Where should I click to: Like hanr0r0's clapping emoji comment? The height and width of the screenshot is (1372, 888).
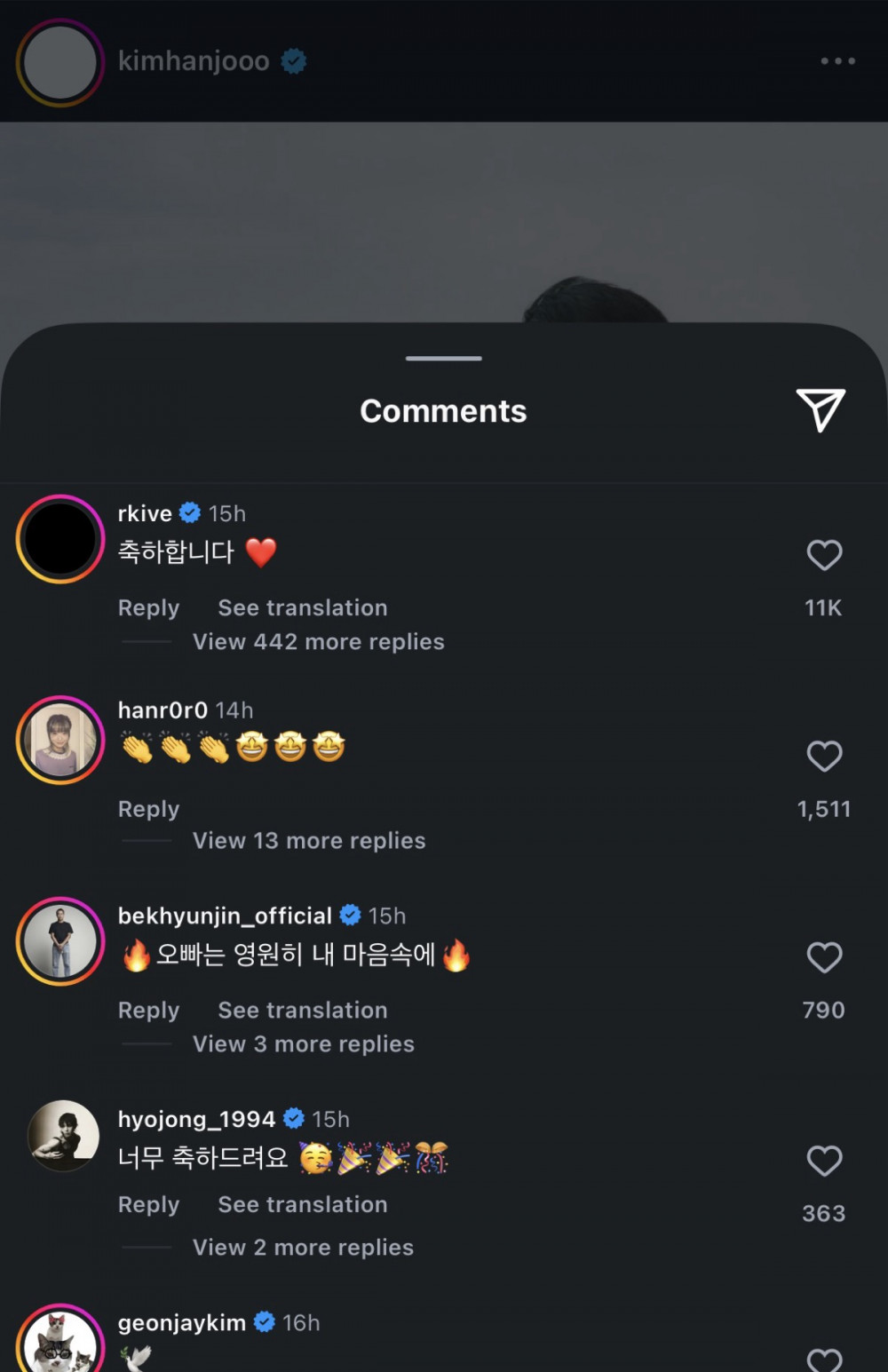point(824,757)
